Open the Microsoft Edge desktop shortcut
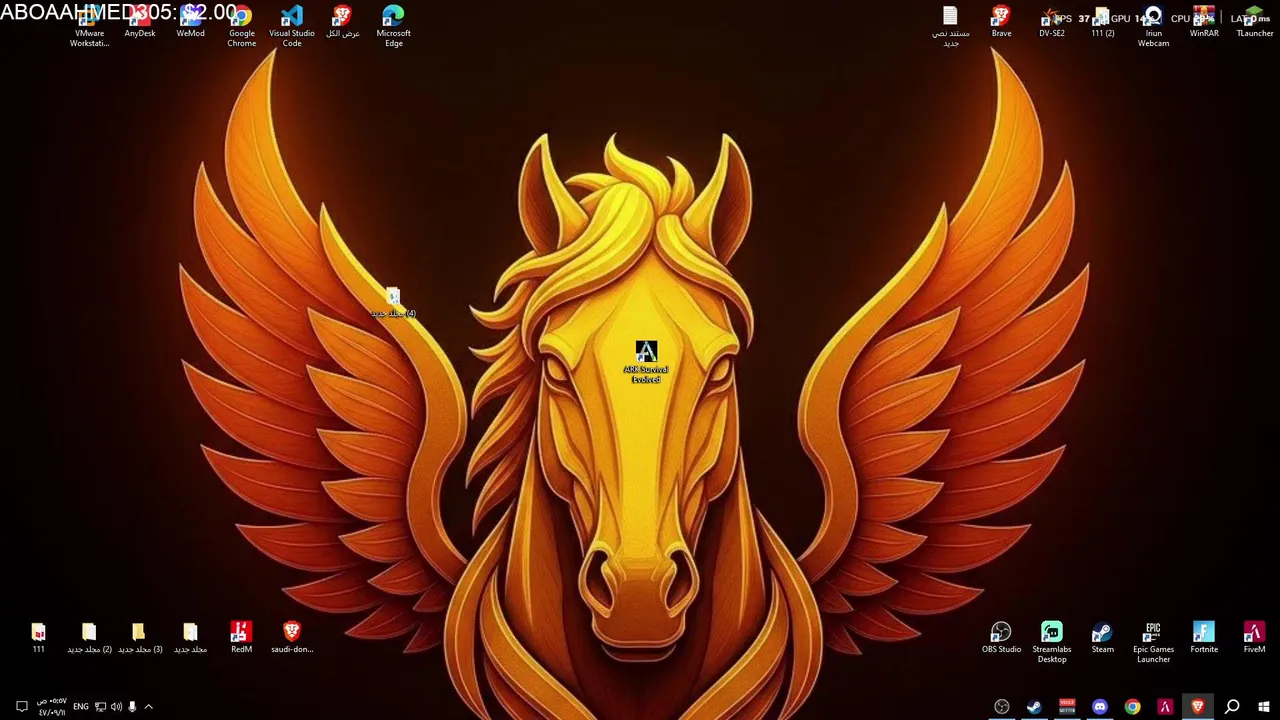 click(393, 27)
